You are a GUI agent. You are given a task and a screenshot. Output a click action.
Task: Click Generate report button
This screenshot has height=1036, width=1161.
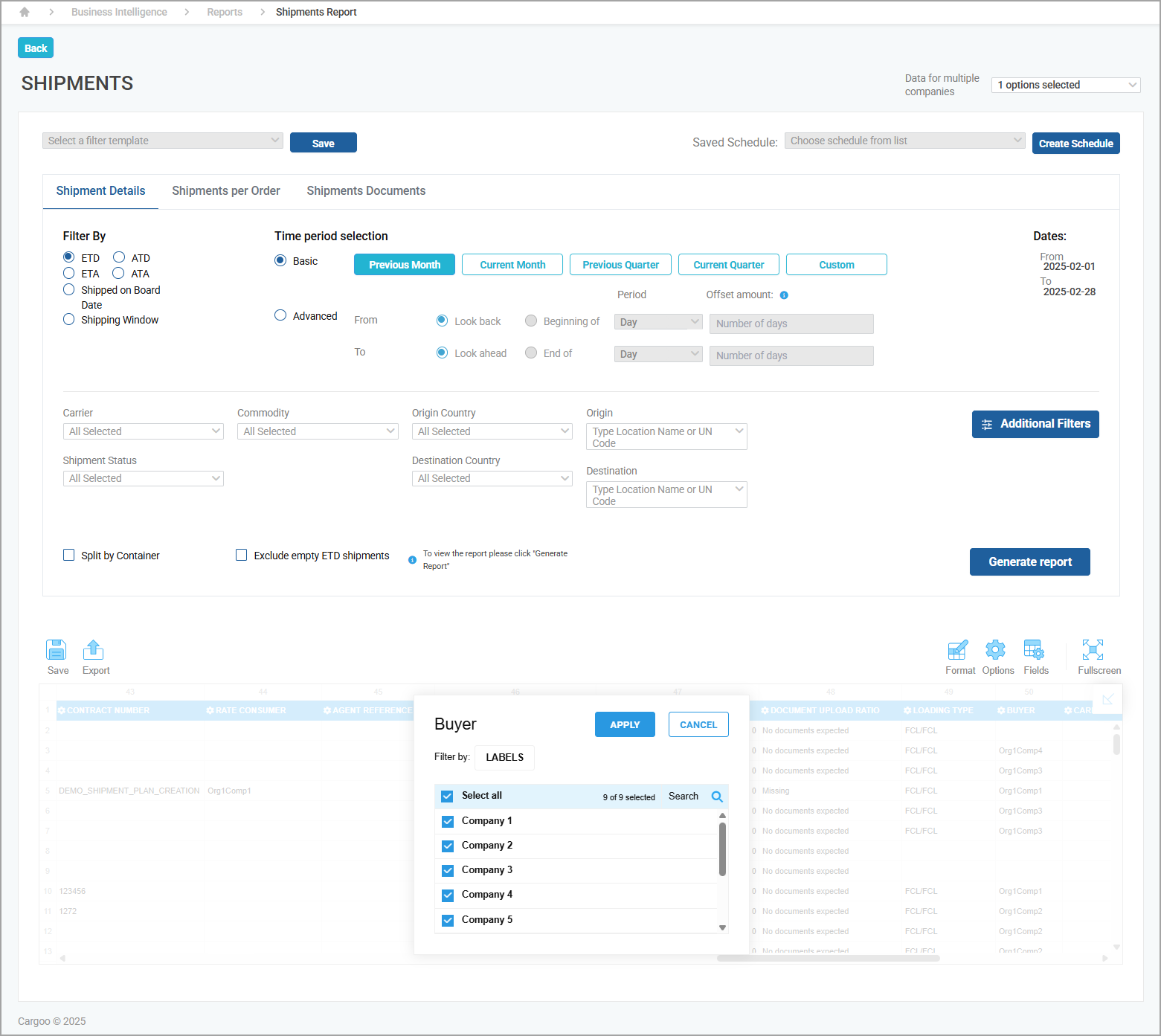[x=1030, y=562]
